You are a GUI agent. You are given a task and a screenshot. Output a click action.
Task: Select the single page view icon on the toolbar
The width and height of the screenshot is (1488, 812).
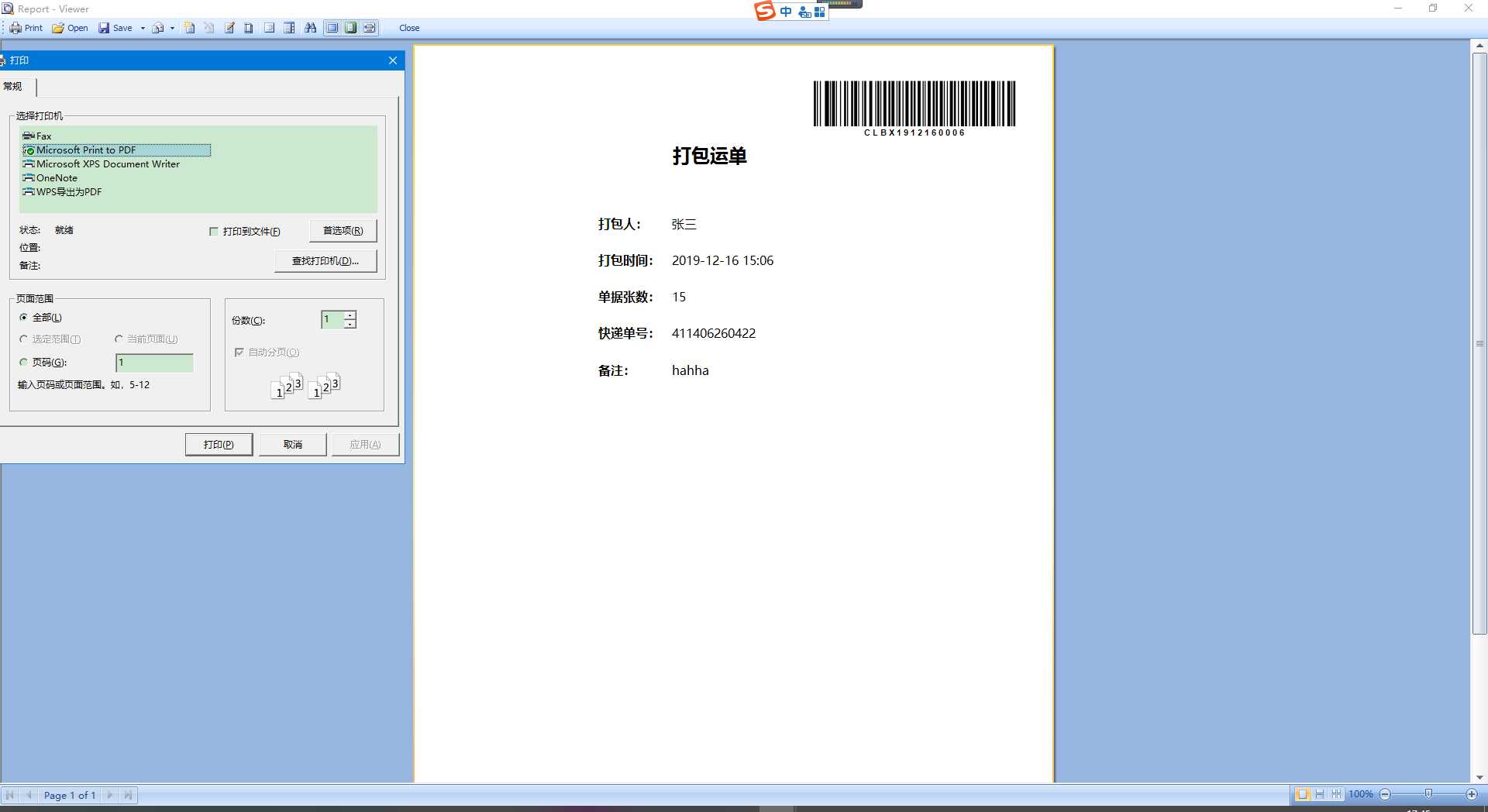(332, 28)
